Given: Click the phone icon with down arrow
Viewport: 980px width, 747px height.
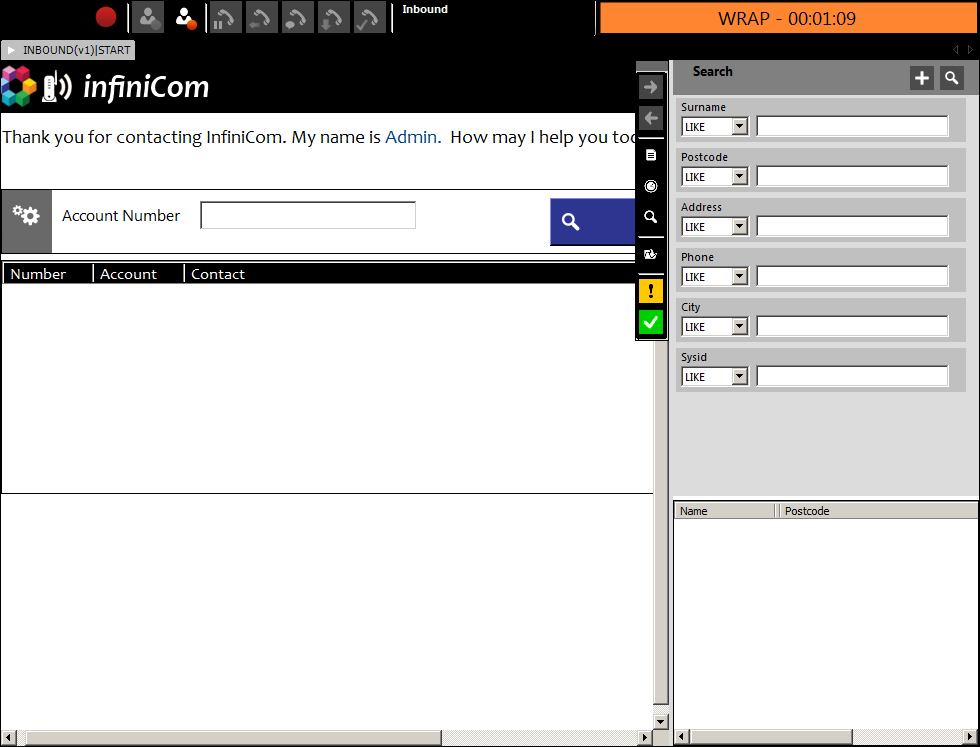Looking at the screenshot, I should click(334, 18).
